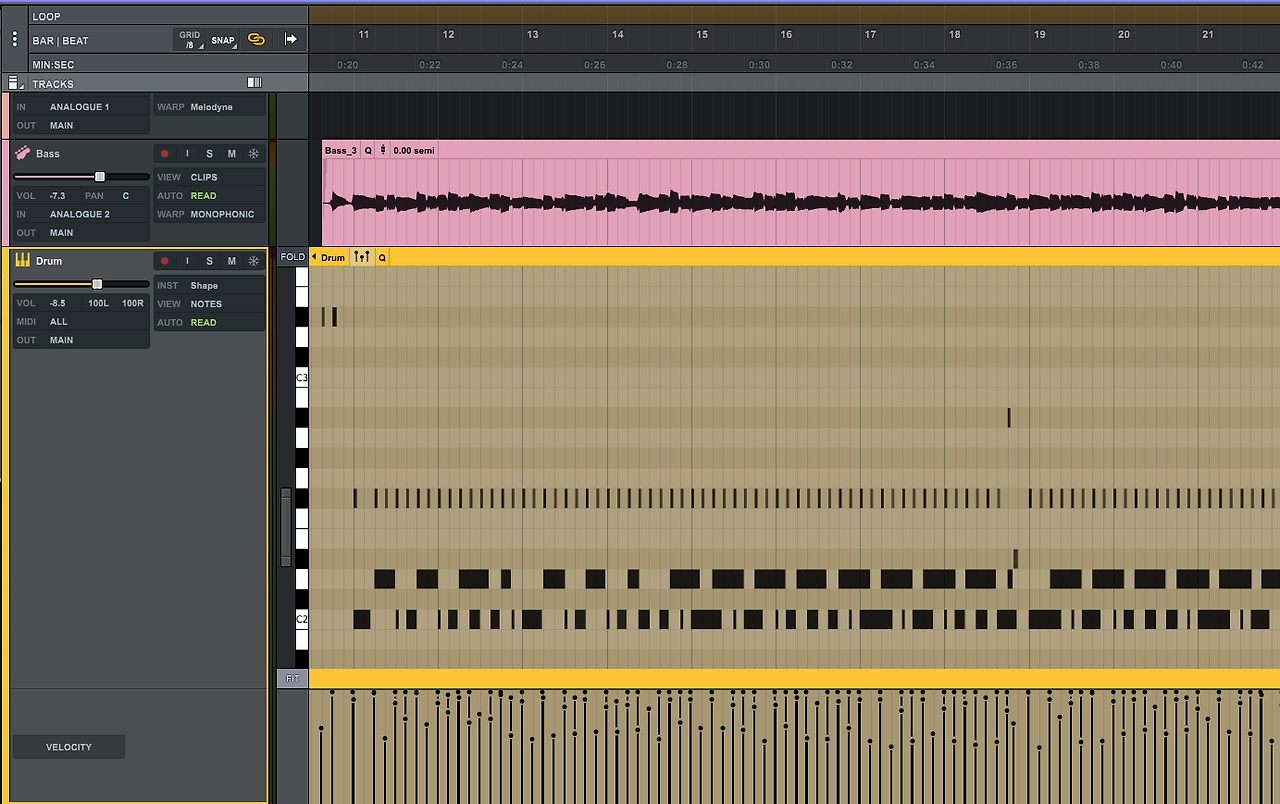Open the GRID /8 resolution dropdown
Image resolution: width=1280 pixels, height=804 pixels.
[x=189, y=40]
